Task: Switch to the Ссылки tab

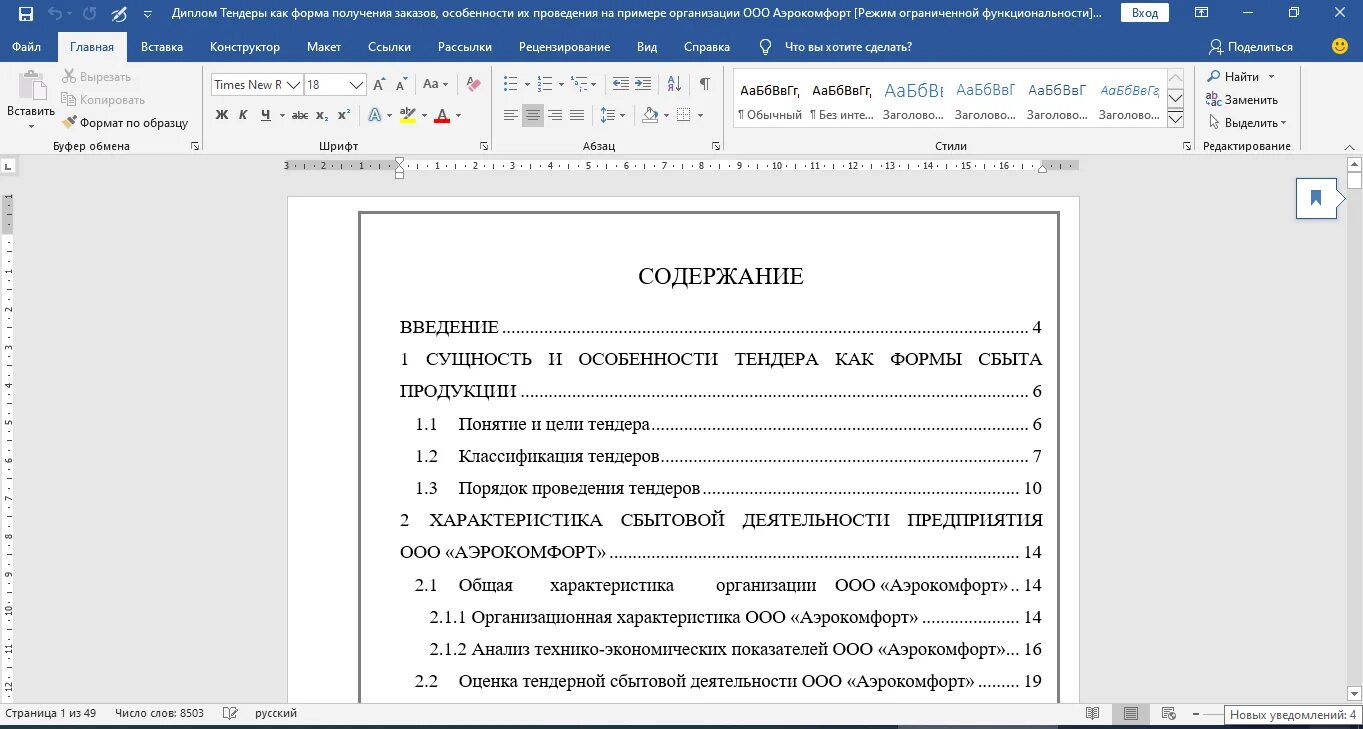Action: click(x=389, y=47)
